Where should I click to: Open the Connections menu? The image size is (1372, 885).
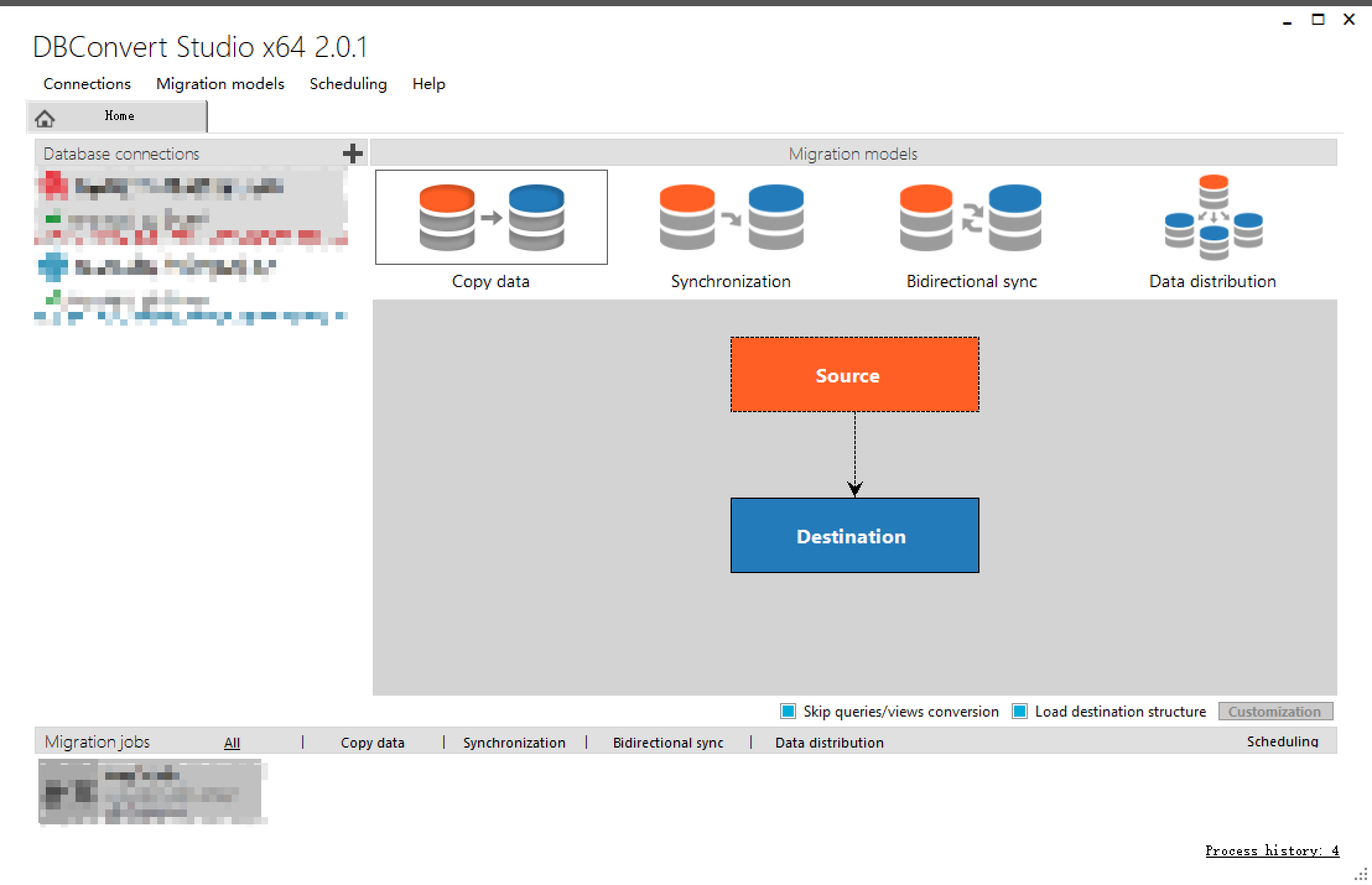point(87,84)
